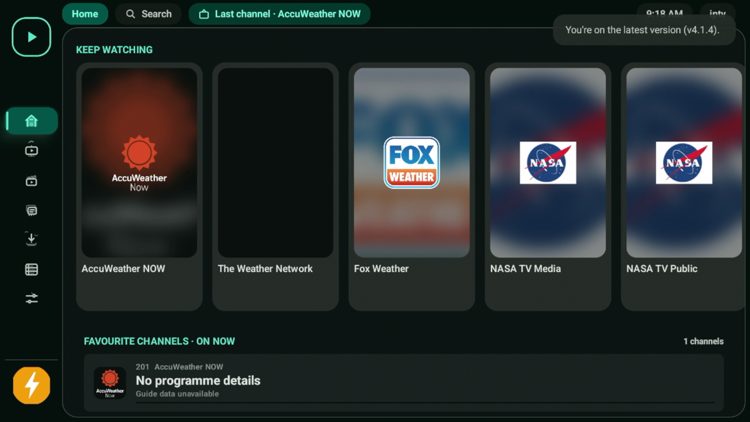
Task: Click the "1 channels" count label
Action: 703,341
